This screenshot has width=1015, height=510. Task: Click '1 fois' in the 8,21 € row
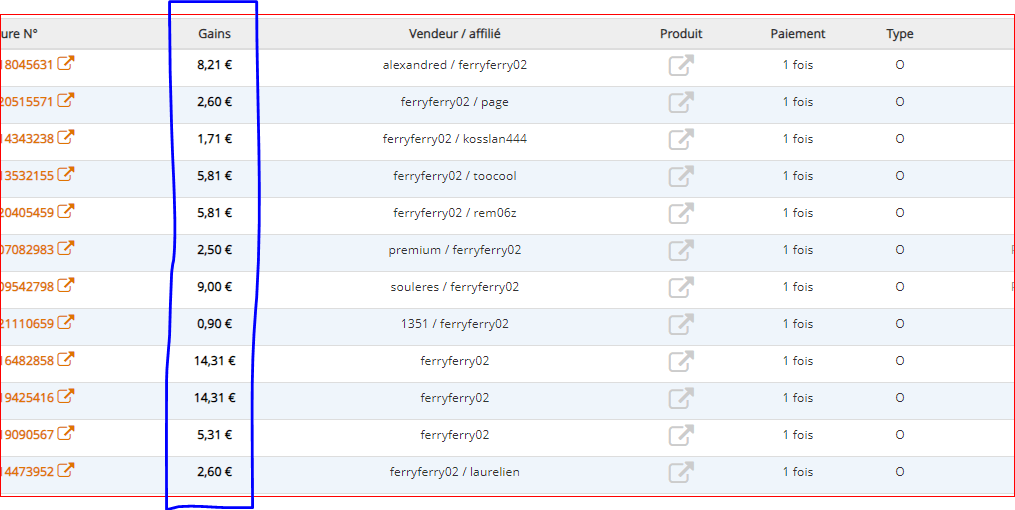coord(798,65)
